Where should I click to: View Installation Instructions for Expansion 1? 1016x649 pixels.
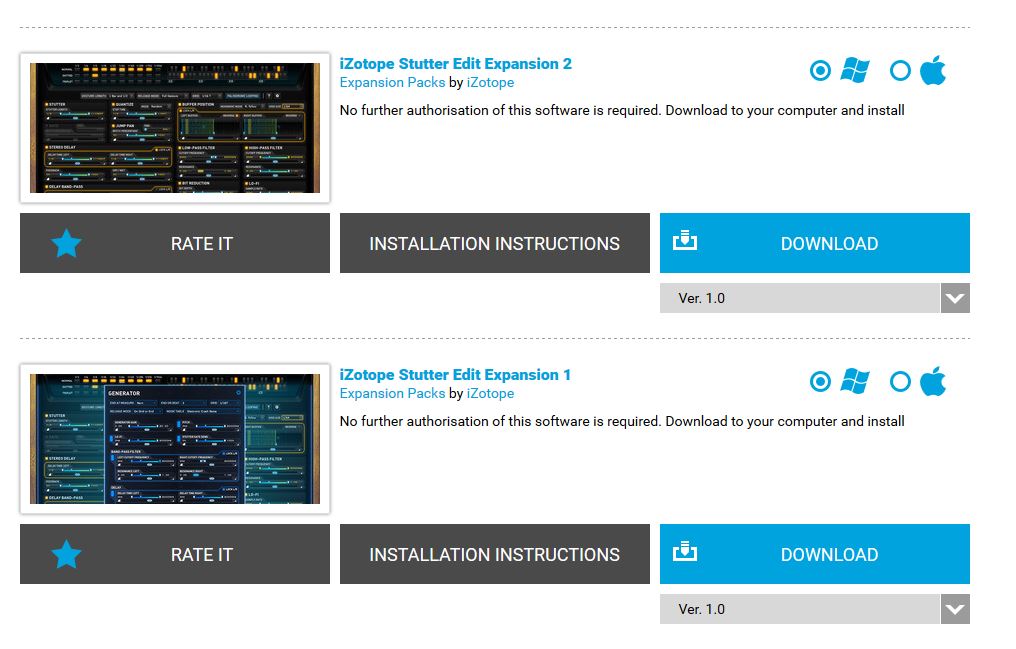(x=494, y=554)
